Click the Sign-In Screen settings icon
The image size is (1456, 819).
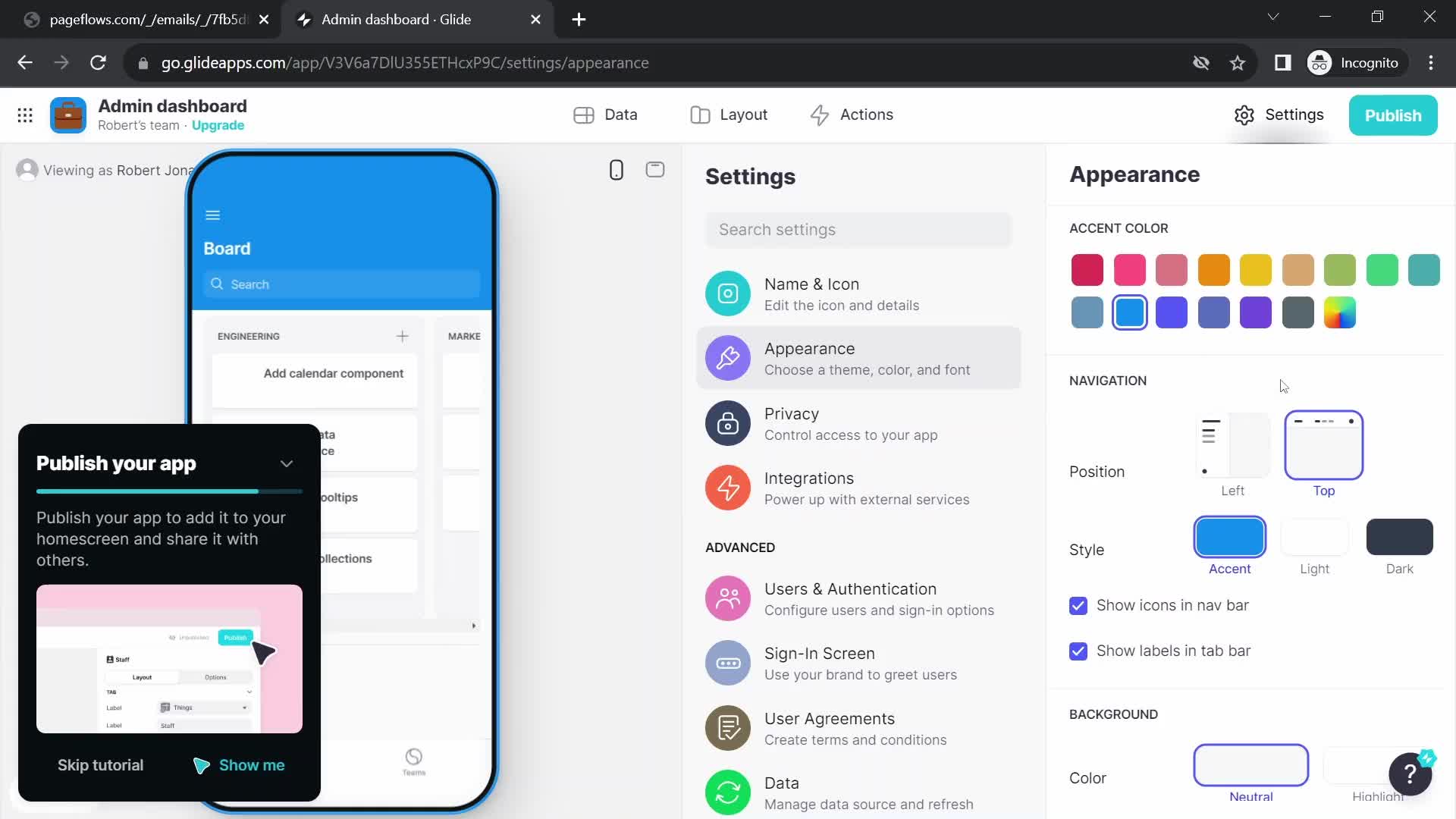coord(727,662)
